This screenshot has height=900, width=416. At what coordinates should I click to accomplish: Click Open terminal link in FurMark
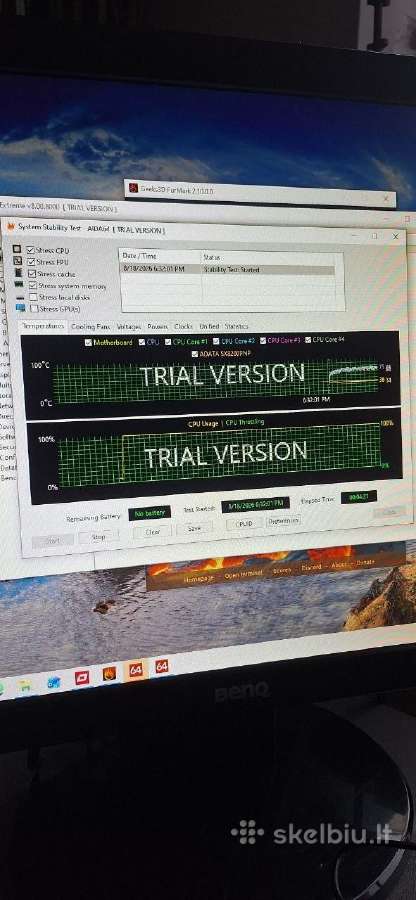tap(243, 573)
